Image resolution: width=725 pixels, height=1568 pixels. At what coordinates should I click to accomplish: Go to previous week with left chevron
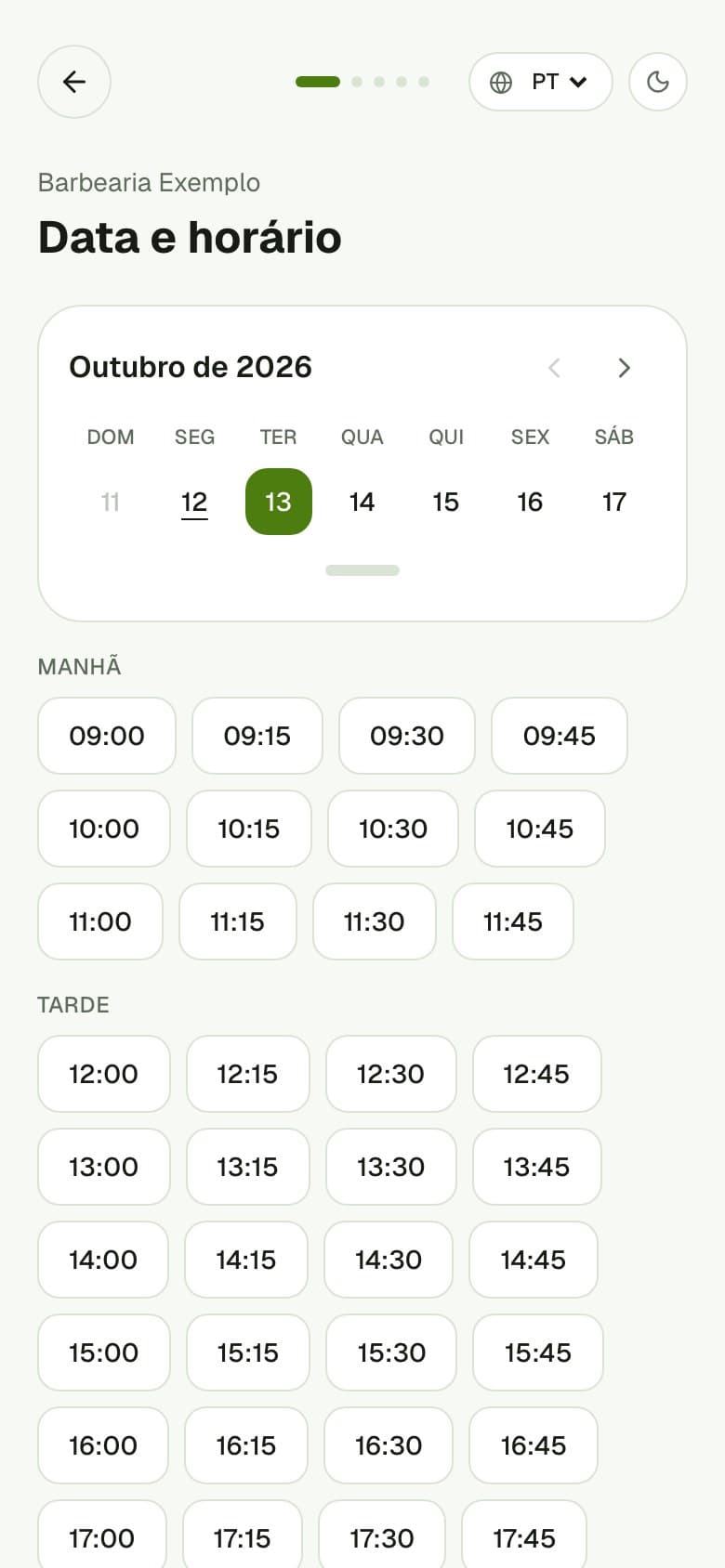click(555, 368)
